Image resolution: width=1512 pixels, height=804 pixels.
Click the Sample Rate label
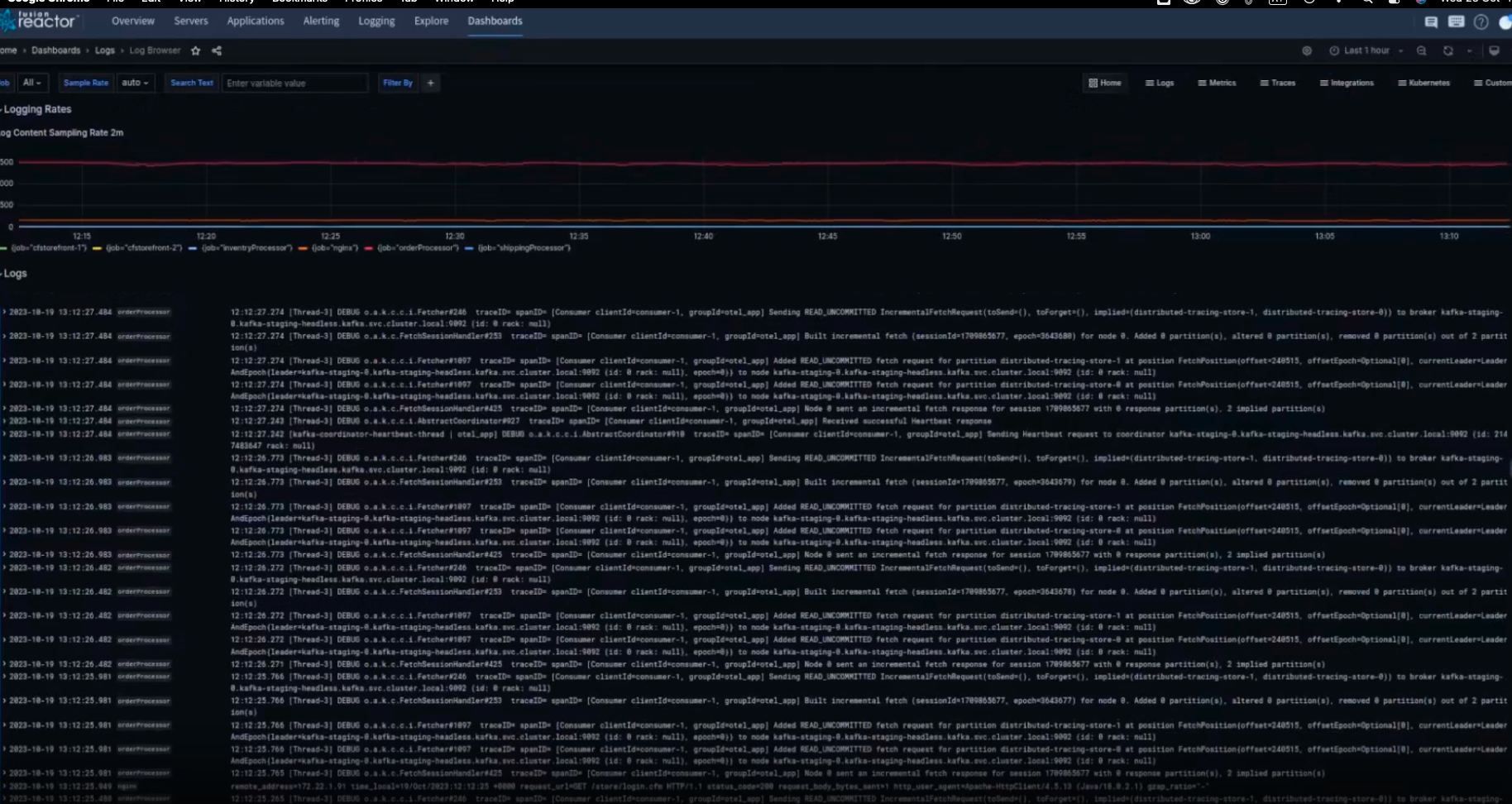point(86,83)
